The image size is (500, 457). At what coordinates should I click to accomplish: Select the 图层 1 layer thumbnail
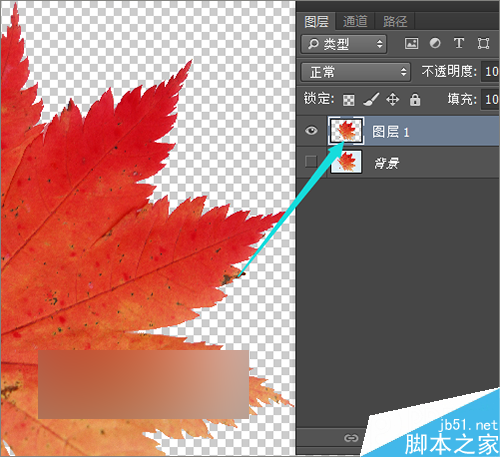tap(346, 131)
